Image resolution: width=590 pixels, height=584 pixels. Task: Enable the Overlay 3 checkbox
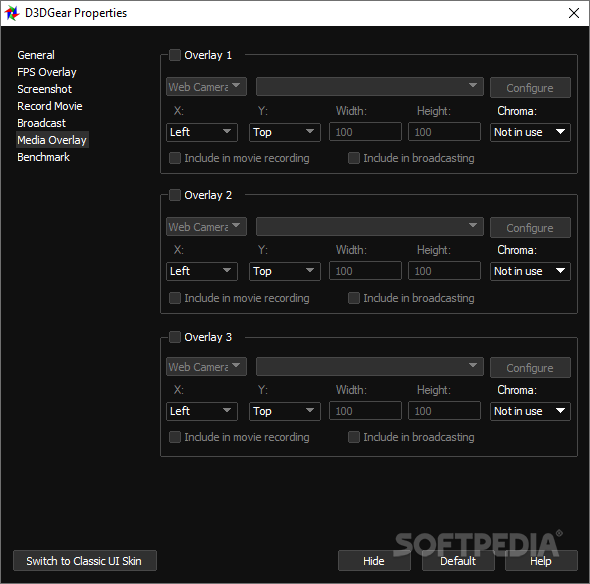pyautogui.click(x=175, y=337)
